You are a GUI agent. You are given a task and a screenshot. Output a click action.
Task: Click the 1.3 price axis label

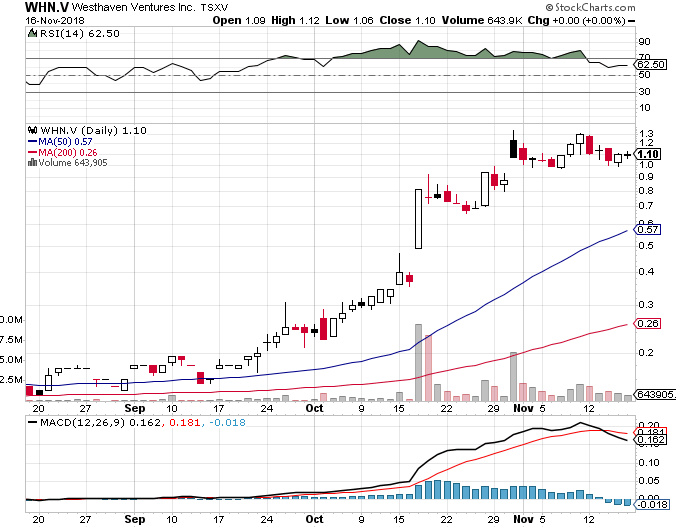[646, 134]
